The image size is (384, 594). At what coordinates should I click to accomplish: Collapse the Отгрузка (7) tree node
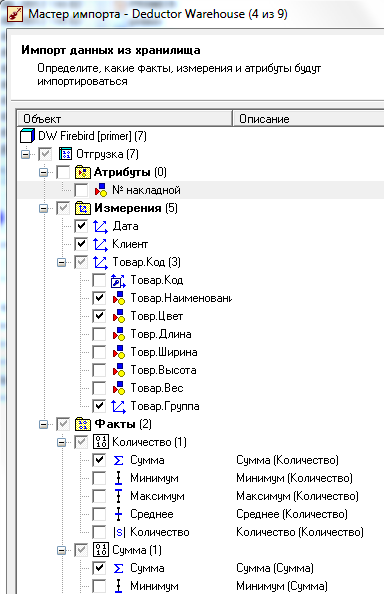25,154
